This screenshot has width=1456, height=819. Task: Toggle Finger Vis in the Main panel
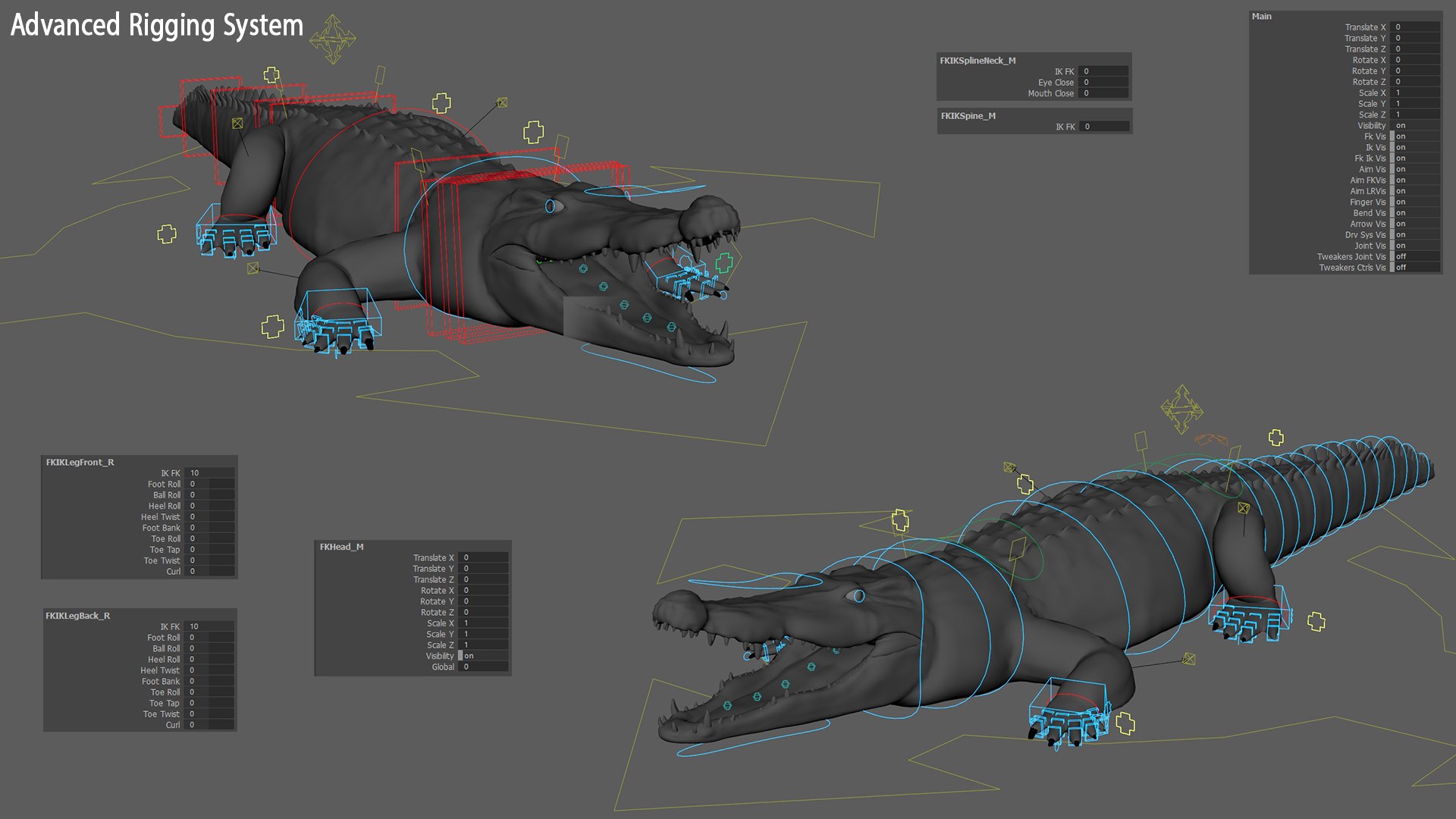(1416, 202)
